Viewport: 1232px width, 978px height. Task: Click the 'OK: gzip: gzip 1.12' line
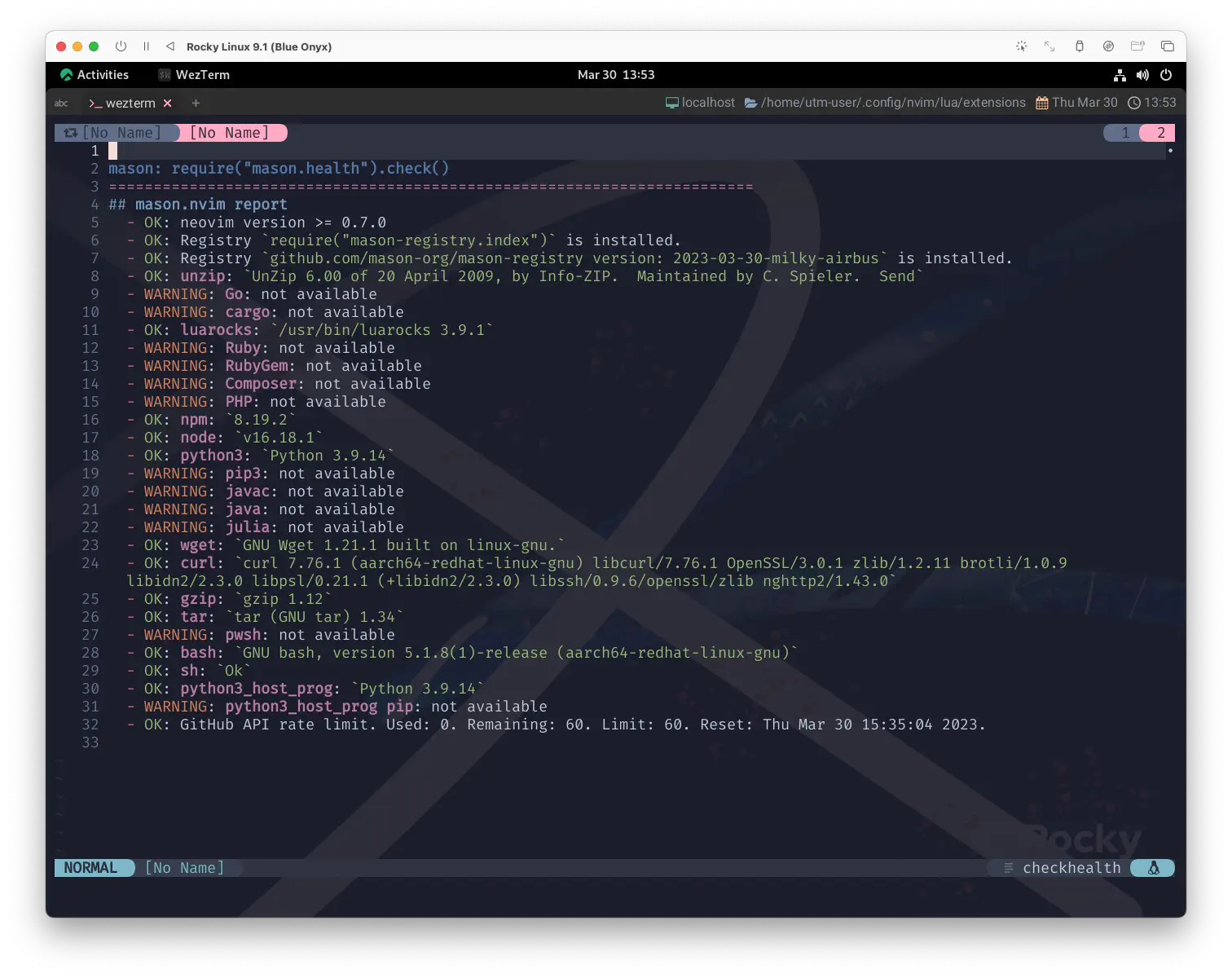[229, 599]
